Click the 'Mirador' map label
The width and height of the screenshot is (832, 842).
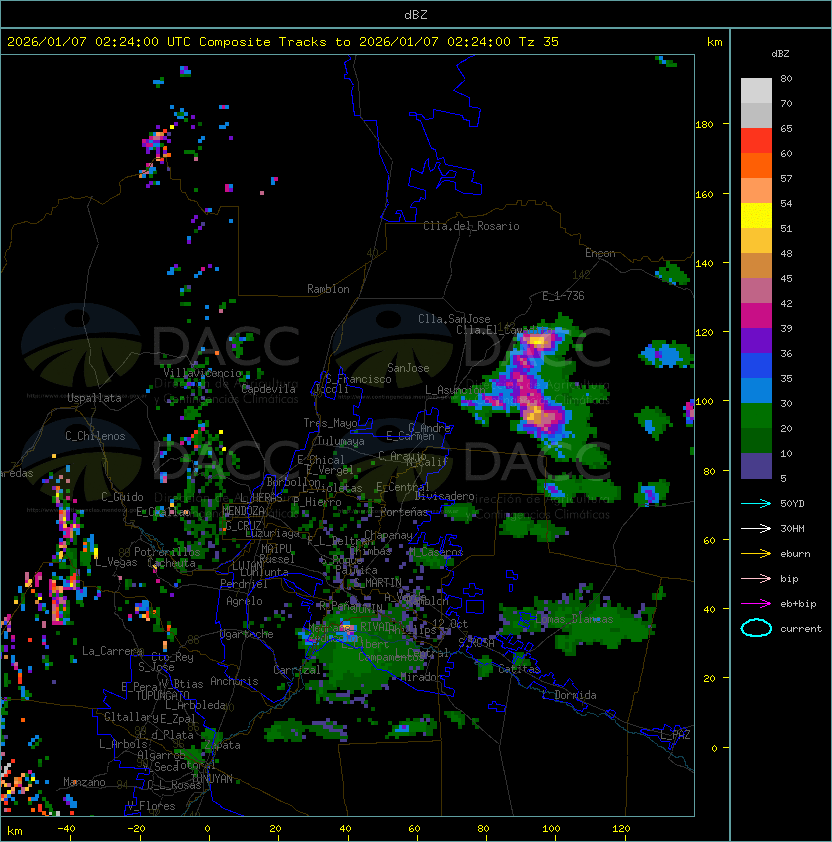pyautogui.click(x=422, y=677)
